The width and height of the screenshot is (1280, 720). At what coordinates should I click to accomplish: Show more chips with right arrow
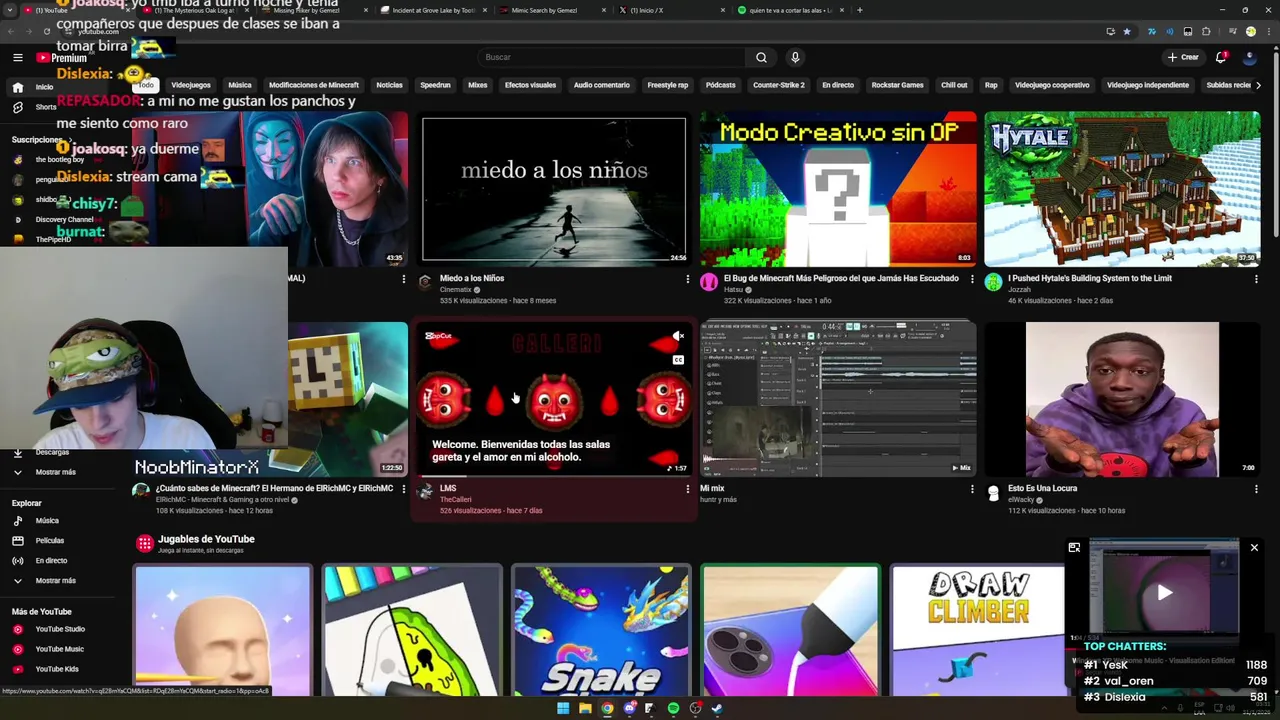point(1258,85)
